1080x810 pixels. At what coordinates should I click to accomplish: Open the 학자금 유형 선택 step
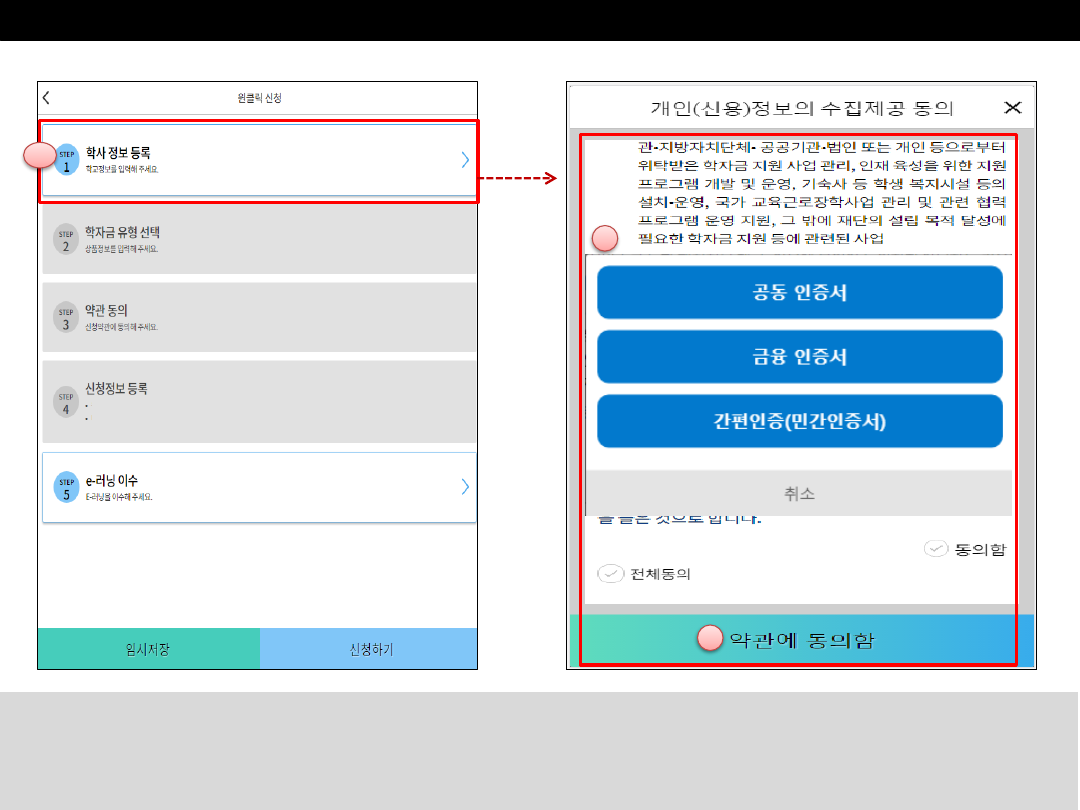click(259, 239)
